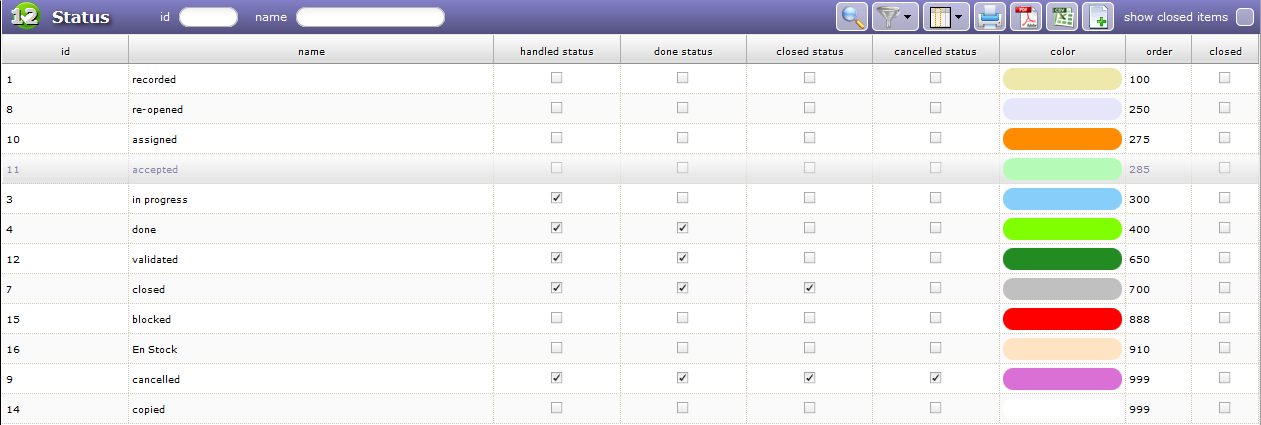The width and height of the screenshot is (1261, 425).
Task: Click the search magnifier icon
Action: coord(852,16)
